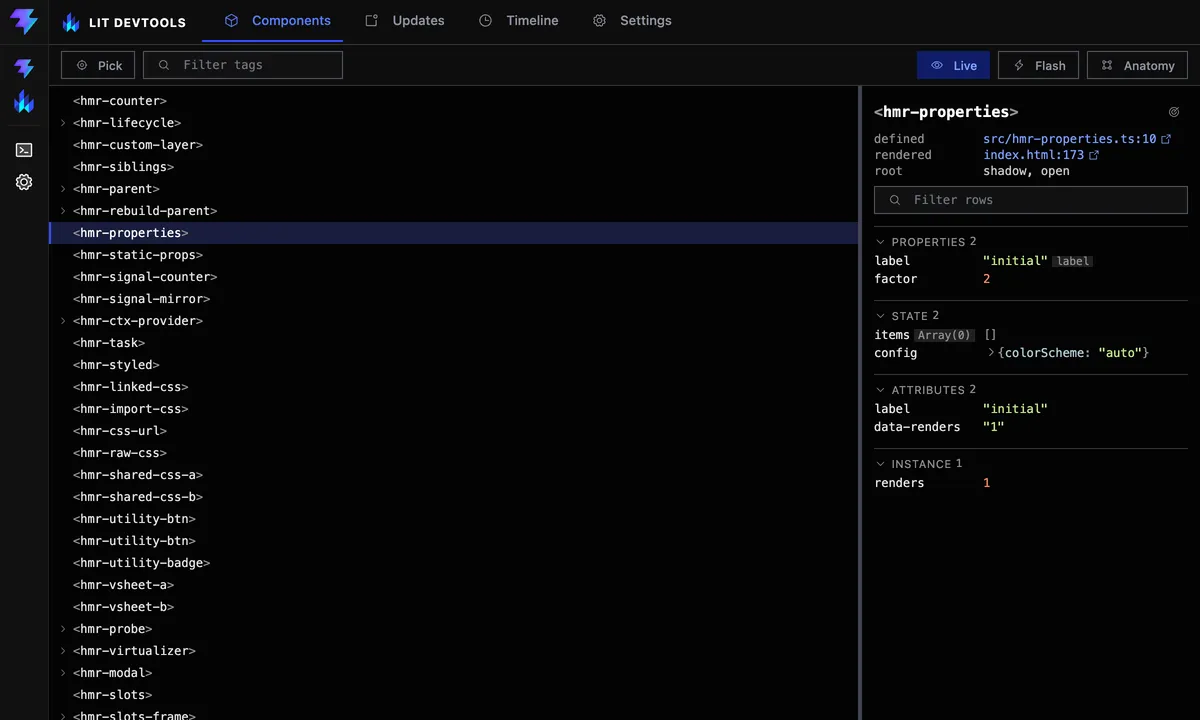Select the hmr-static-props row
The height and width of the screenshot is (720, 1200).
[x=454, y=255]
